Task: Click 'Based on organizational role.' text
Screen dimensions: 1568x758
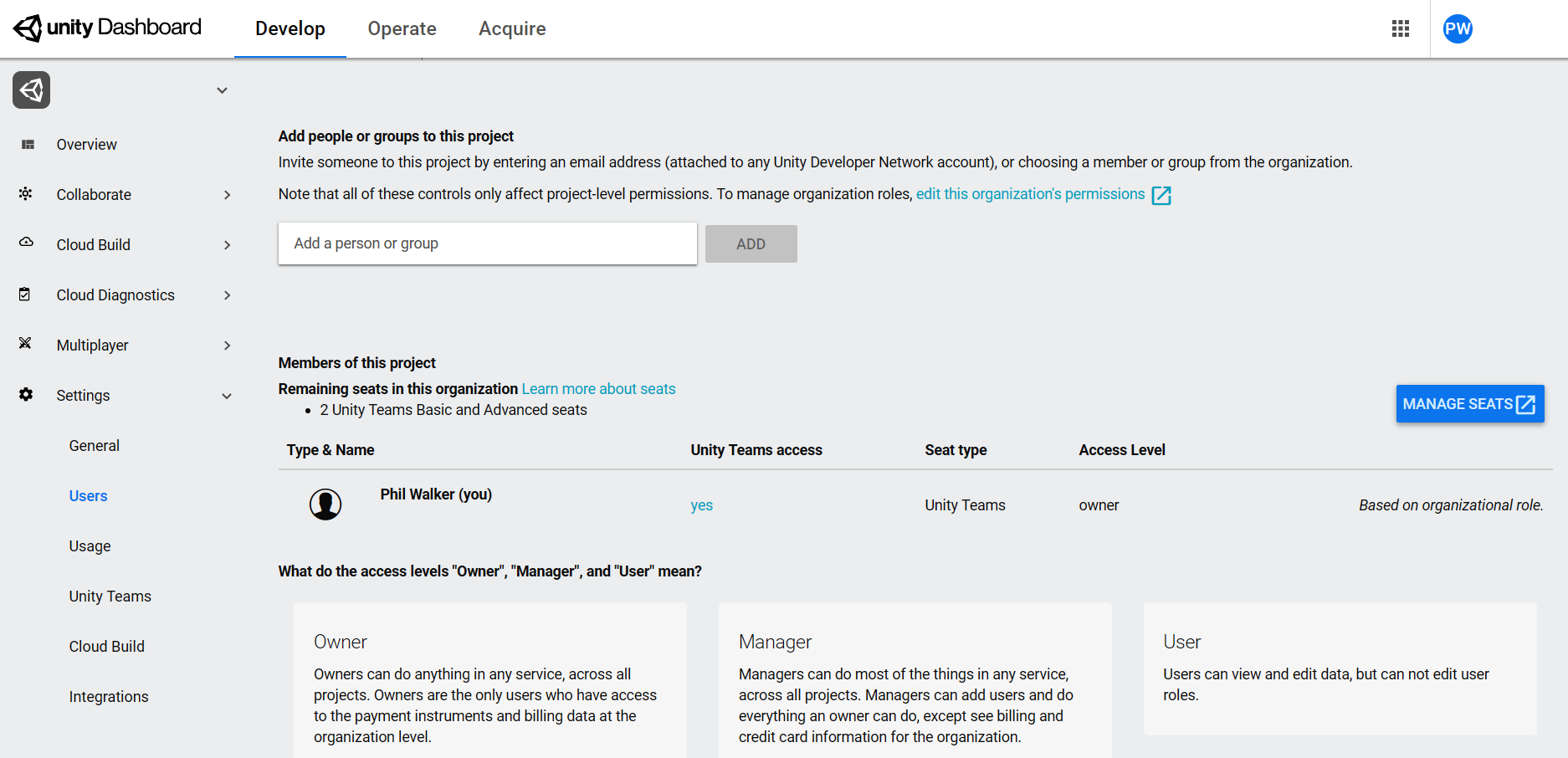Action: point(1451,505)
